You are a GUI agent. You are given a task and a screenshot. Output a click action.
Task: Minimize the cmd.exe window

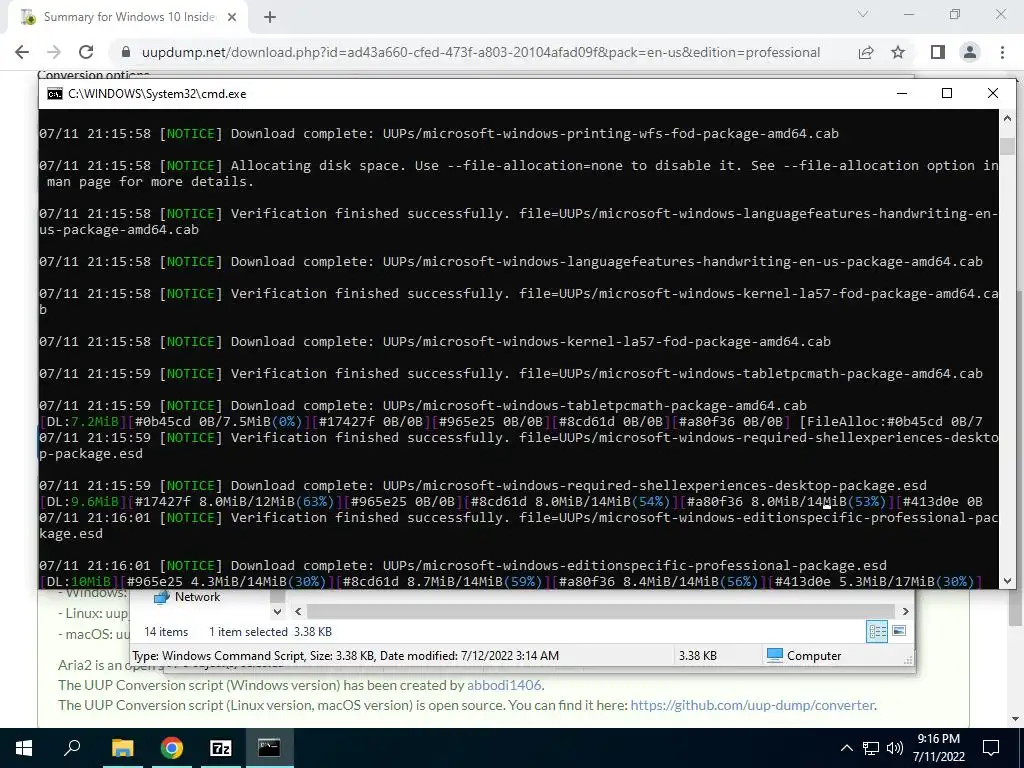[902, 93]
